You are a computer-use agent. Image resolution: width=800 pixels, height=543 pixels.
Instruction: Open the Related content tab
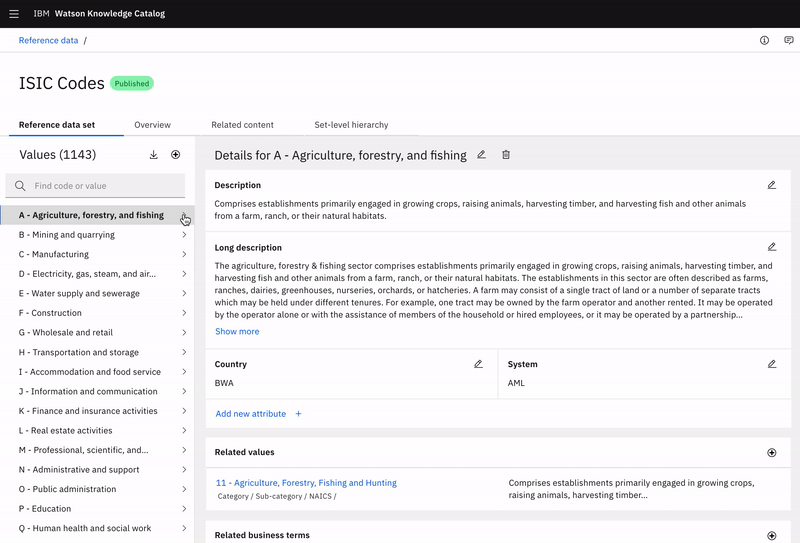[x=242, y=125]
